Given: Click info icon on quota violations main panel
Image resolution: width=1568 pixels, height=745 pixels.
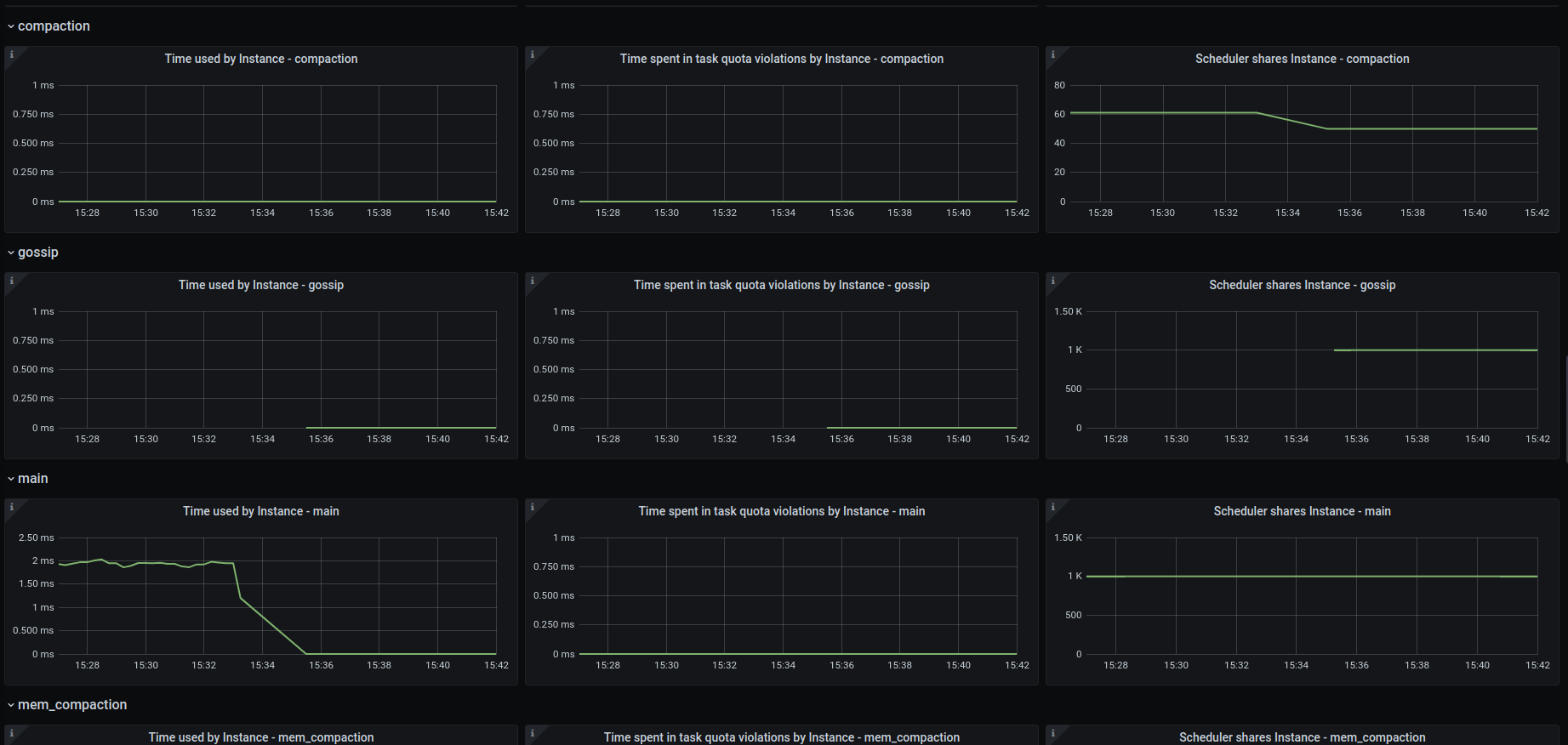Looking at the screenshot, I should click(533, 507).
